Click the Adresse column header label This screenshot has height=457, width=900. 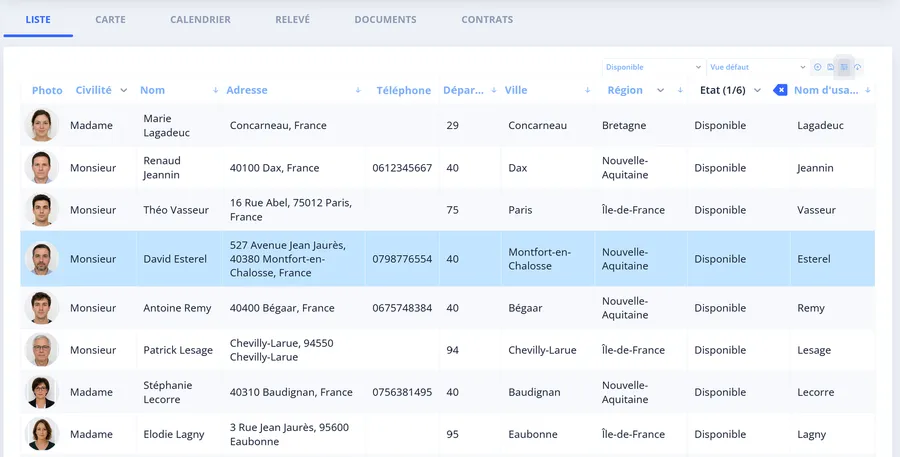(x=247, y=90)
